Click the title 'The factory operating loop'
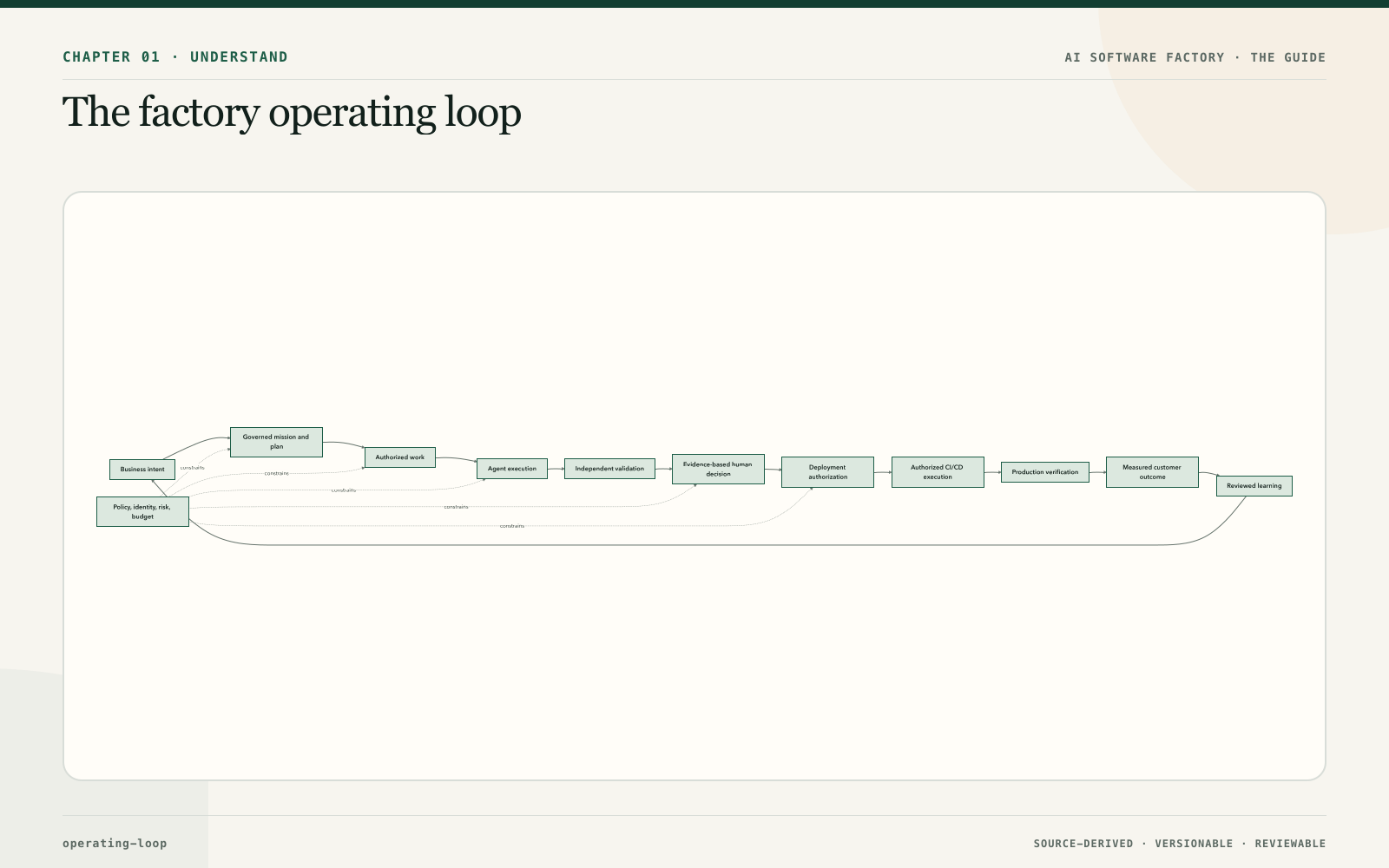This screenshot has height=868, width=1389. (292, 113)
